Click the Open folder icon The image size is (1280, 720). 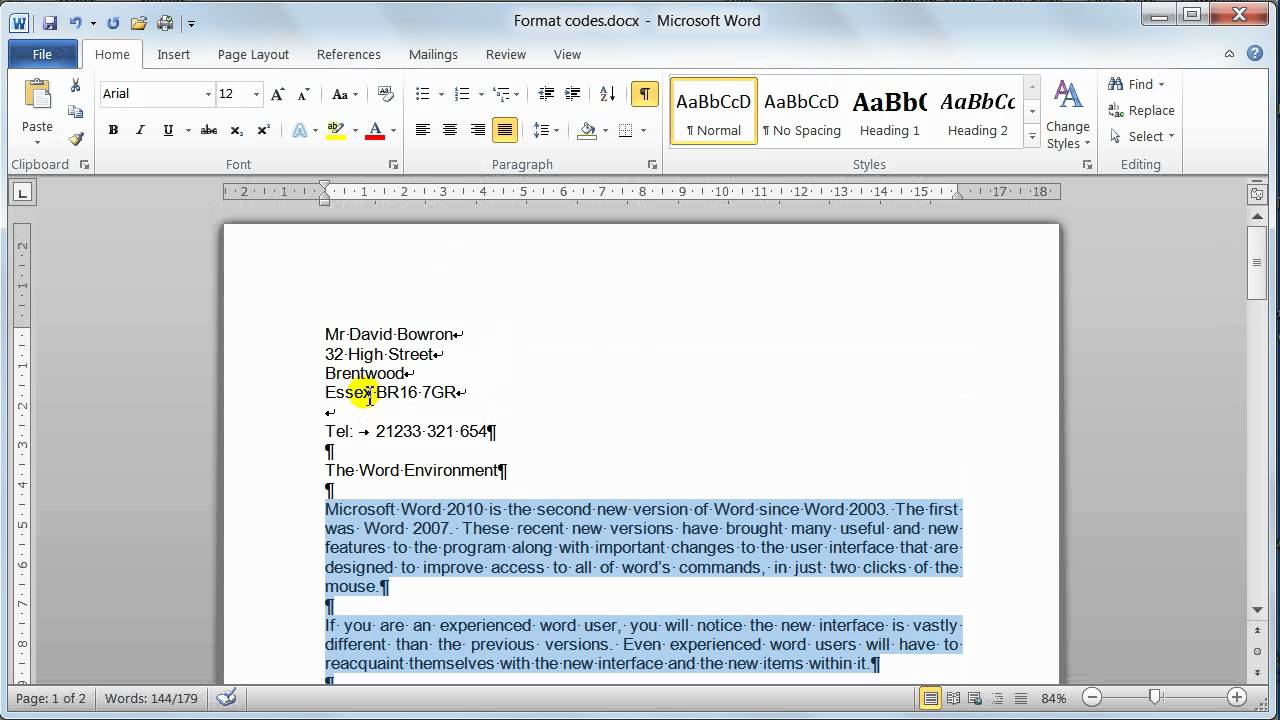(139, 22)
